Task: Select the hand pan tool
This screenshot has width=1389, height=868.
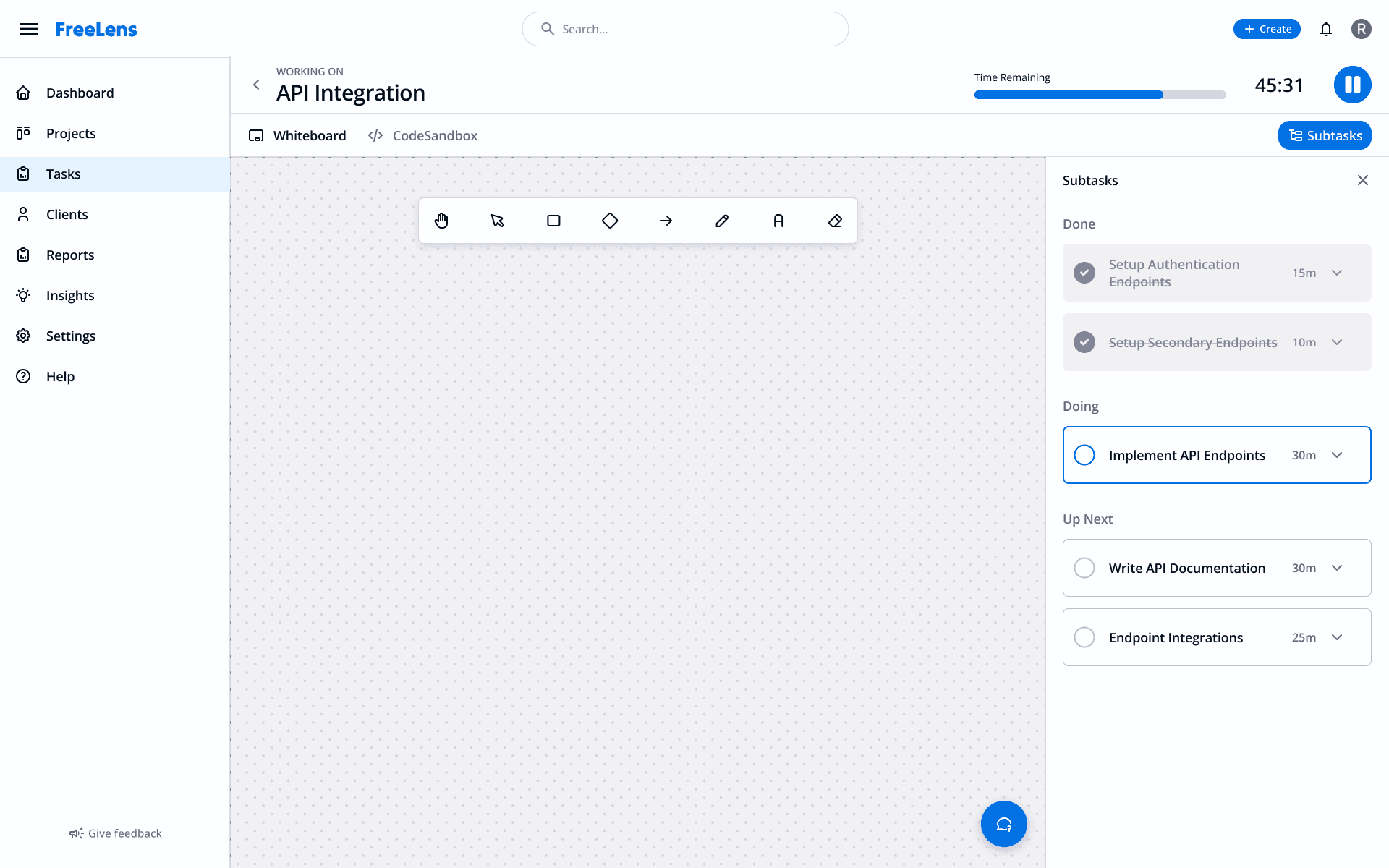Action: tap(441, 221)
